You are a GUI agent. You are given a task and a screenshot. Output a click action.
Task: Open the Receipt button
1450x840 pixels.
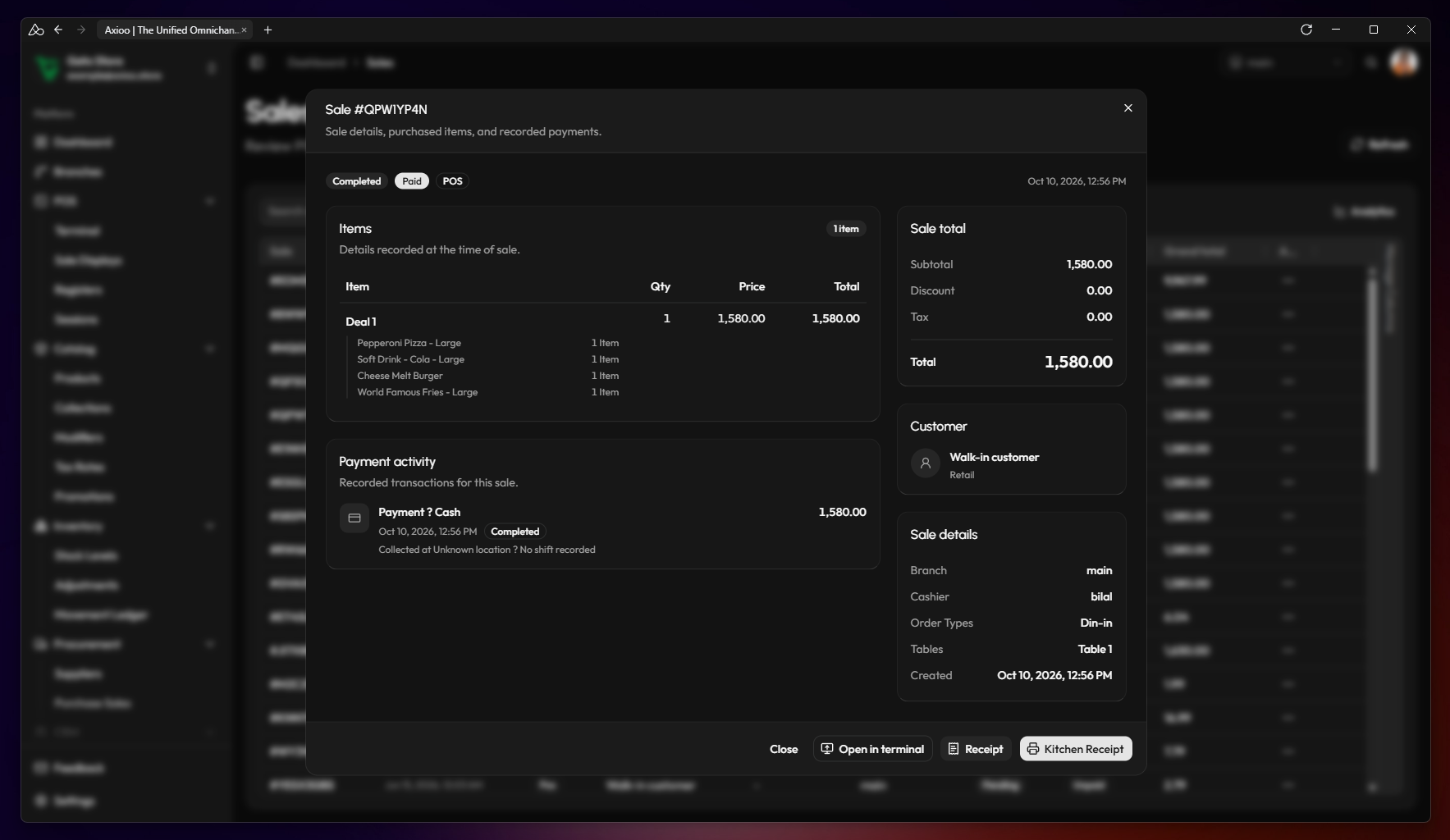[975, 749]
